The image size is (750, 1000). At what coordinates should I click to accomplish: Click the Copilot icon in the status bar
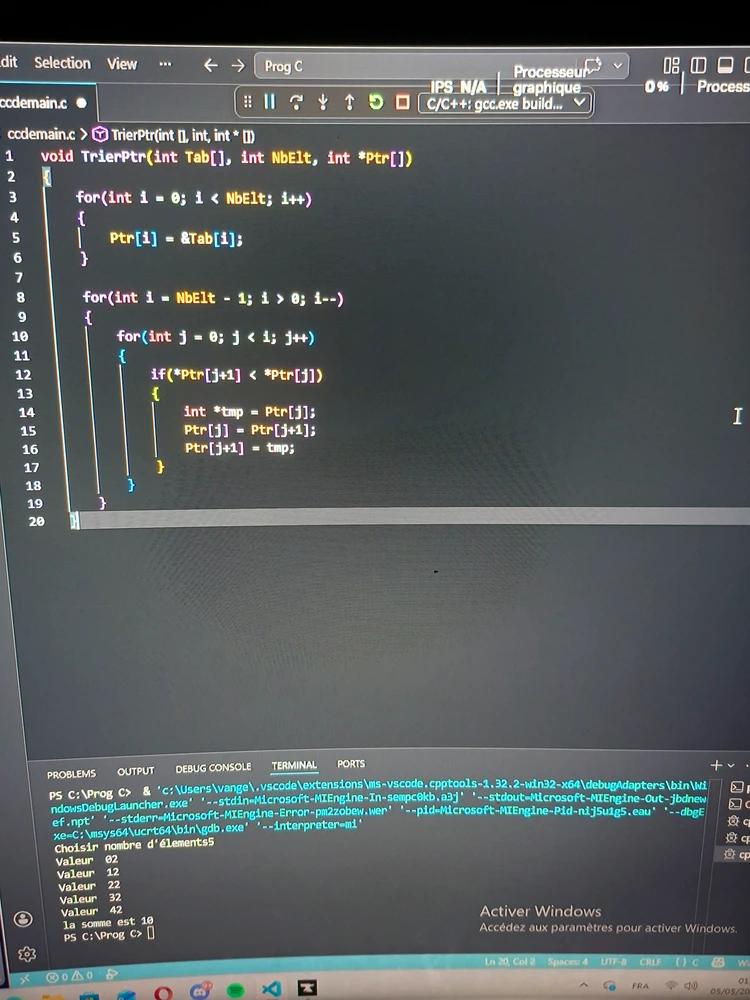coord(718,962)
